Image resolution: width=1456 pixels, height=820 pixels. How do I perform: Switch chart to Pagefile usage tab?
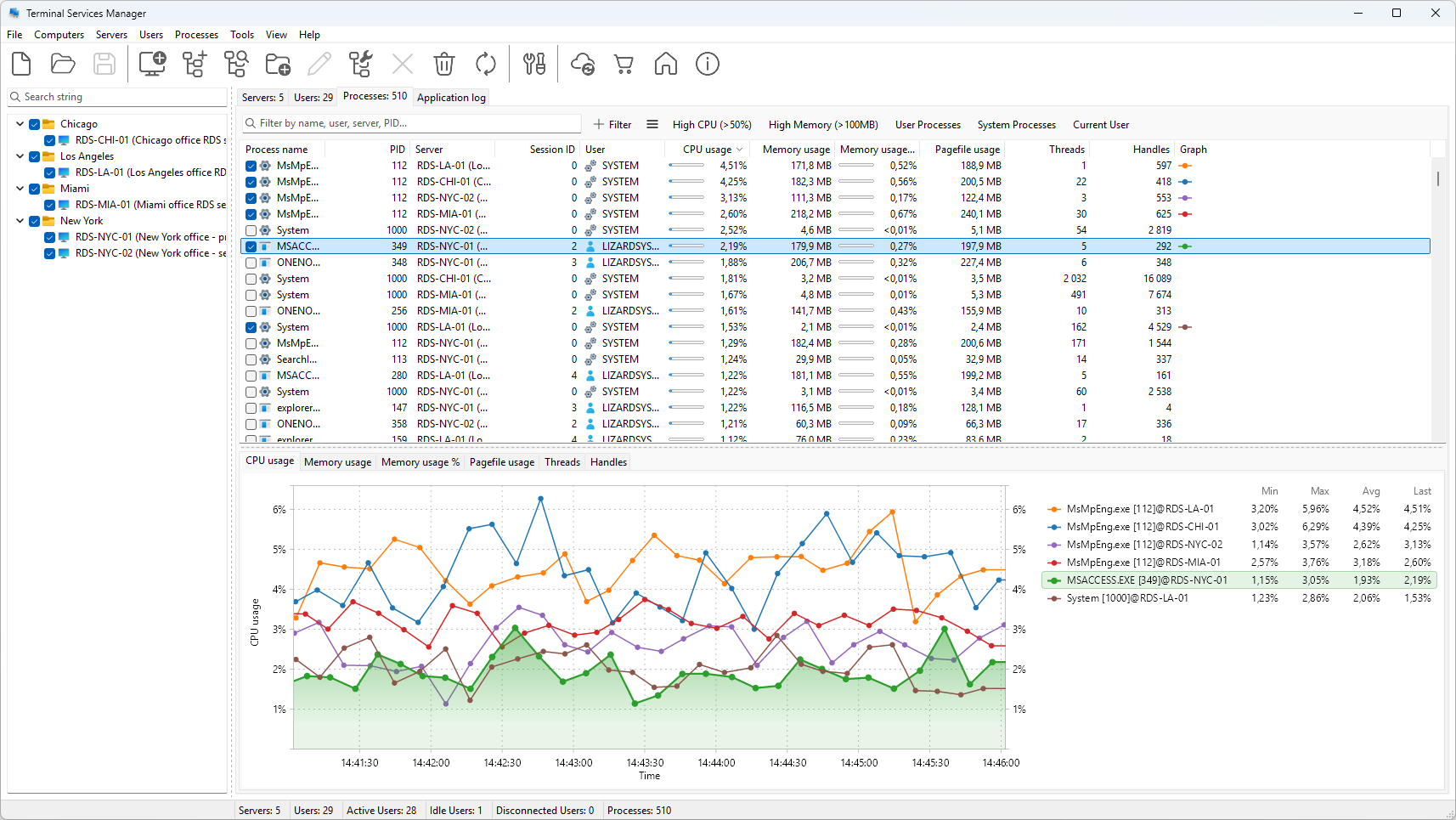[502, 462]
